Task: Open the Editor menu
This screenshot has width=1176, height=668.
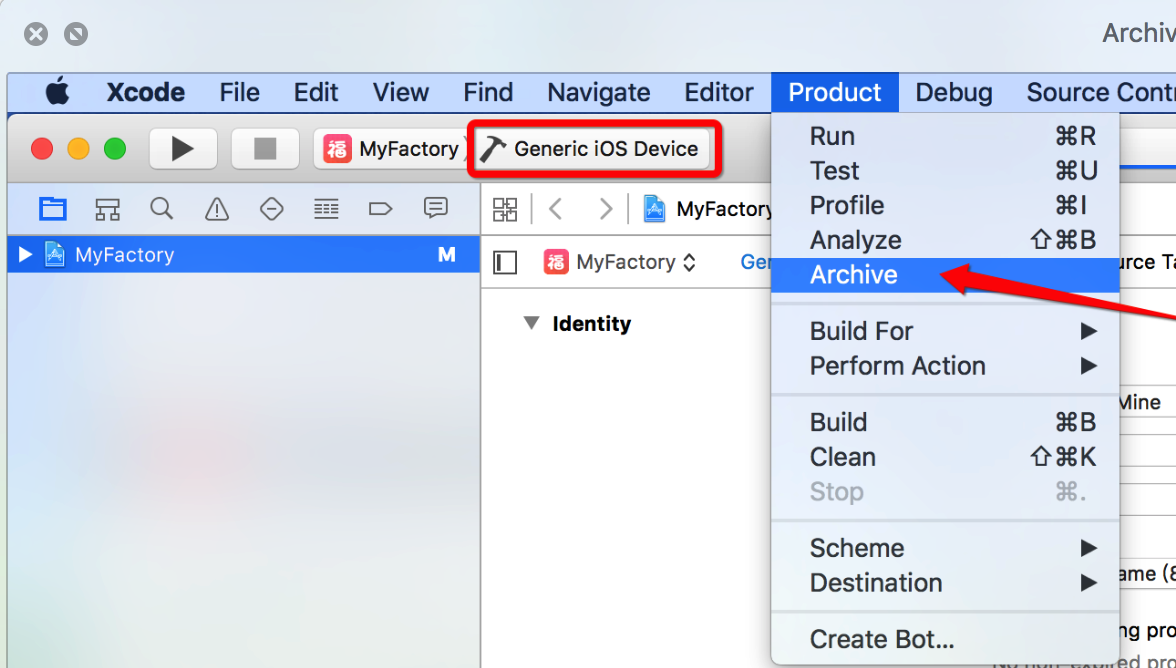Action: click(718, 92)
